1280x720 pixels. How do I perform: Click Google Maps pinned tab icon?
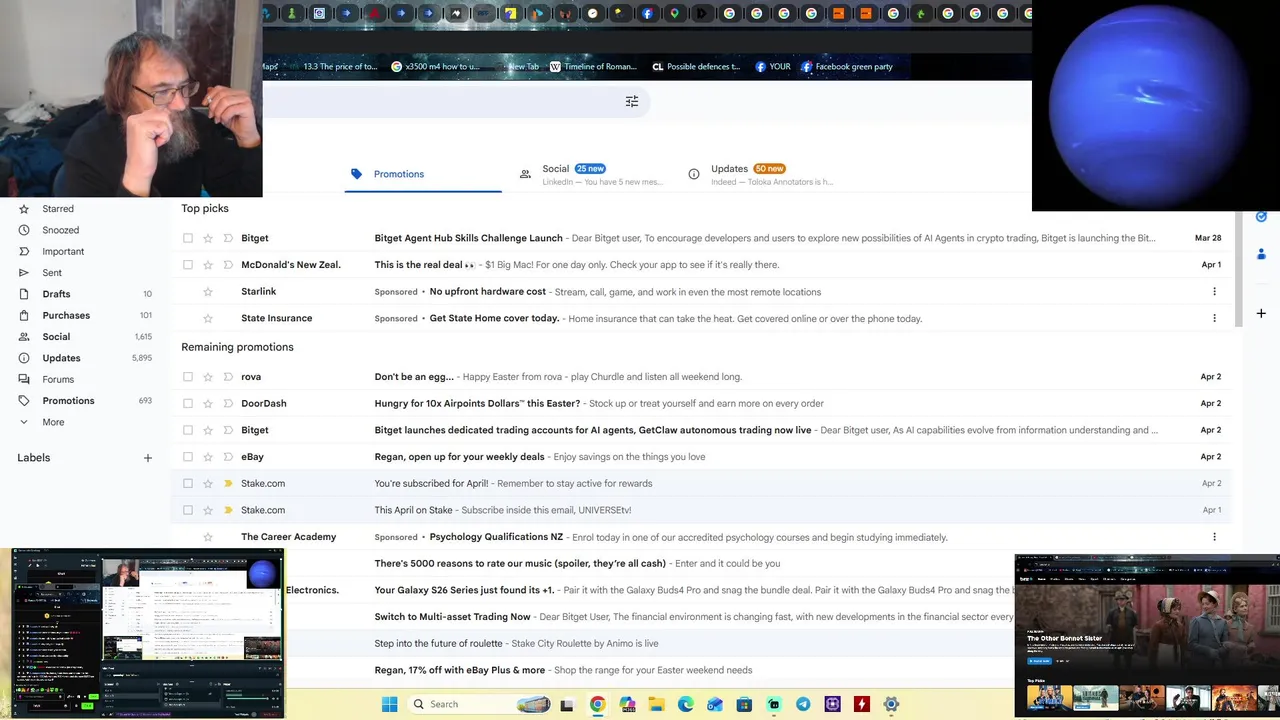[x=675, y=14]
